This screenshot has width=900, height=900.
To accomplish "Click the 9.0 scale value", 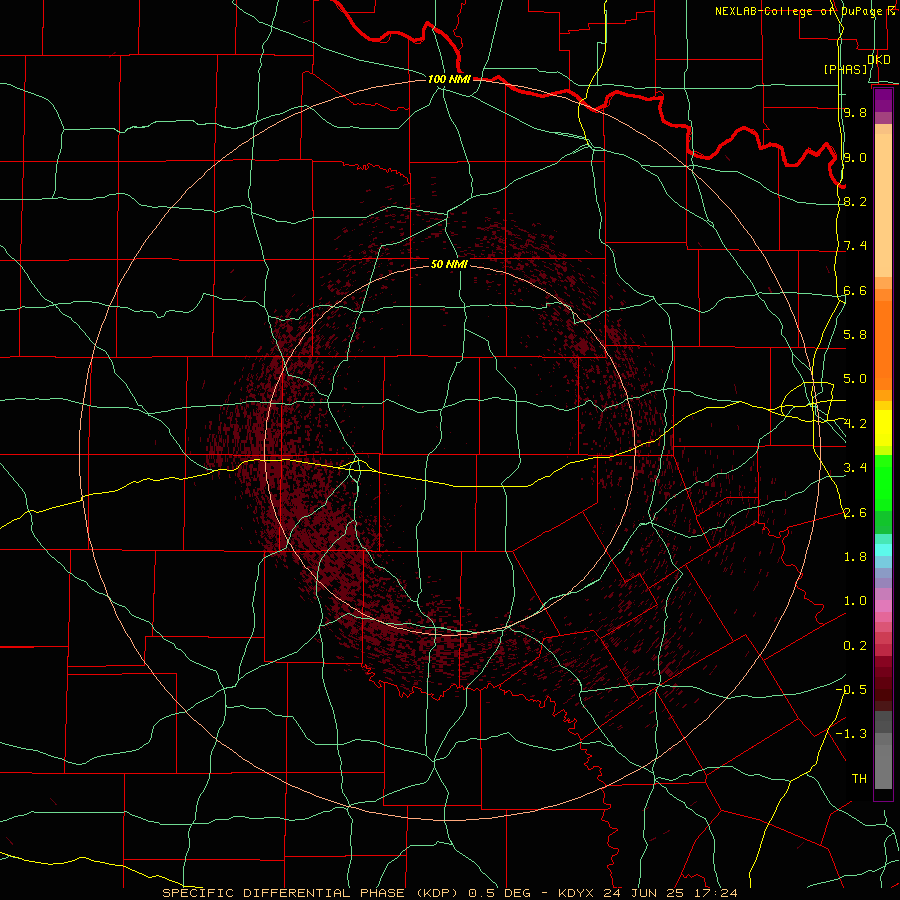I will [855, 157].
